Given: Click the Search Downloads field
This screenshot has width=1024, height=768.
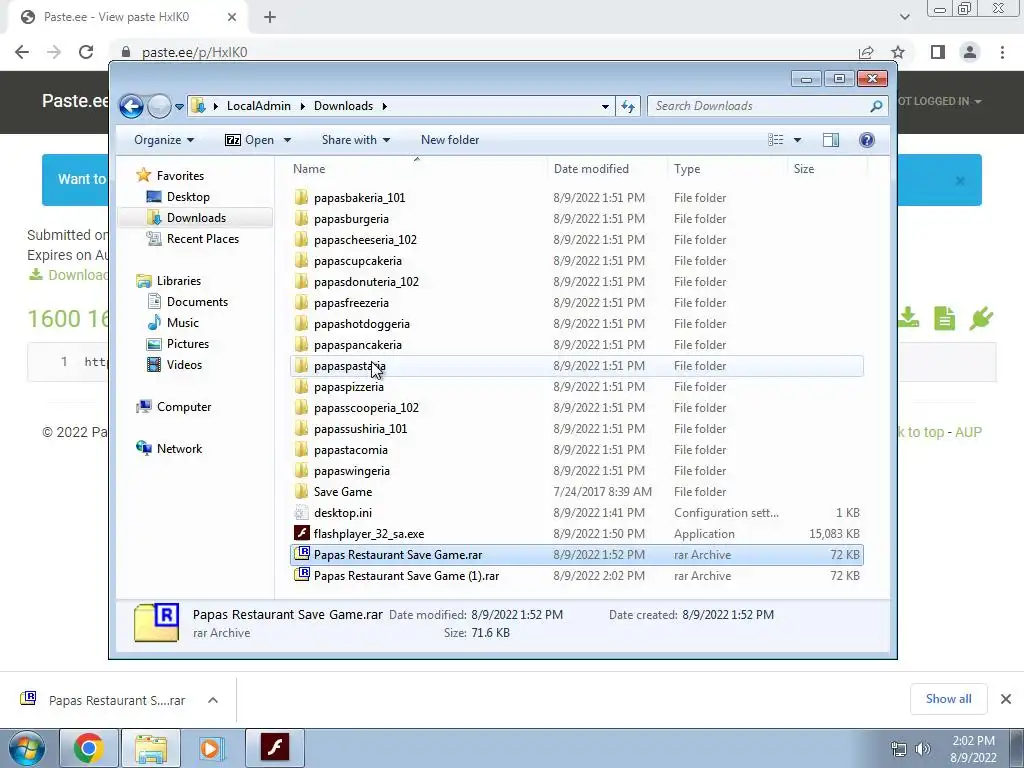Looking at the screenshot, I should 767,106.
